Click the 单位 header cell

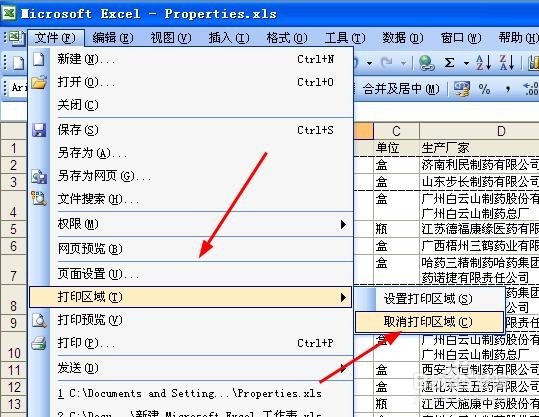click(396, 148)
